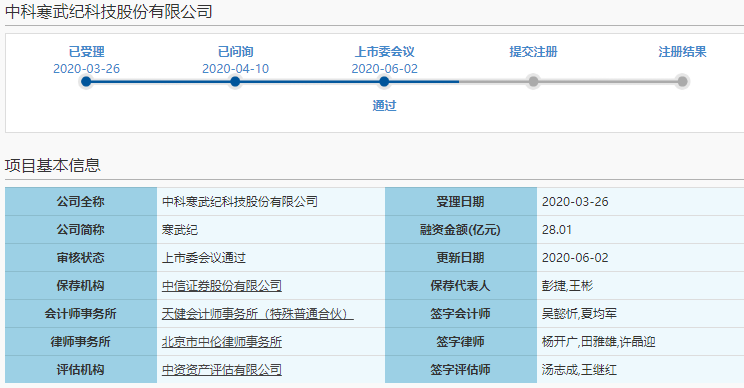Image resolution: width=744 pixels, height=388 pixels.
Task: Select the 已受理 stage label
Action: point(86,52)
